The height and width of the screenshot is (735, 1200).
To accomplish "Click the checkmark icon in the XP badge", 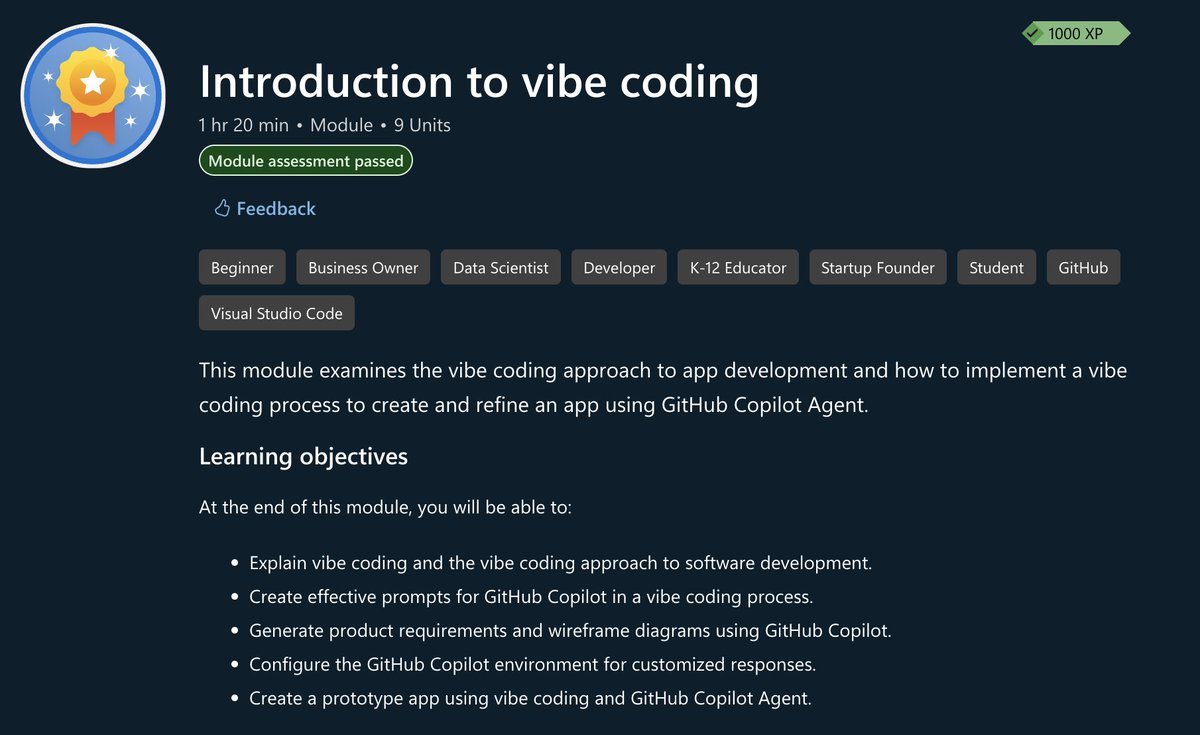I will pyautogui.click(x=1031, y=33).
